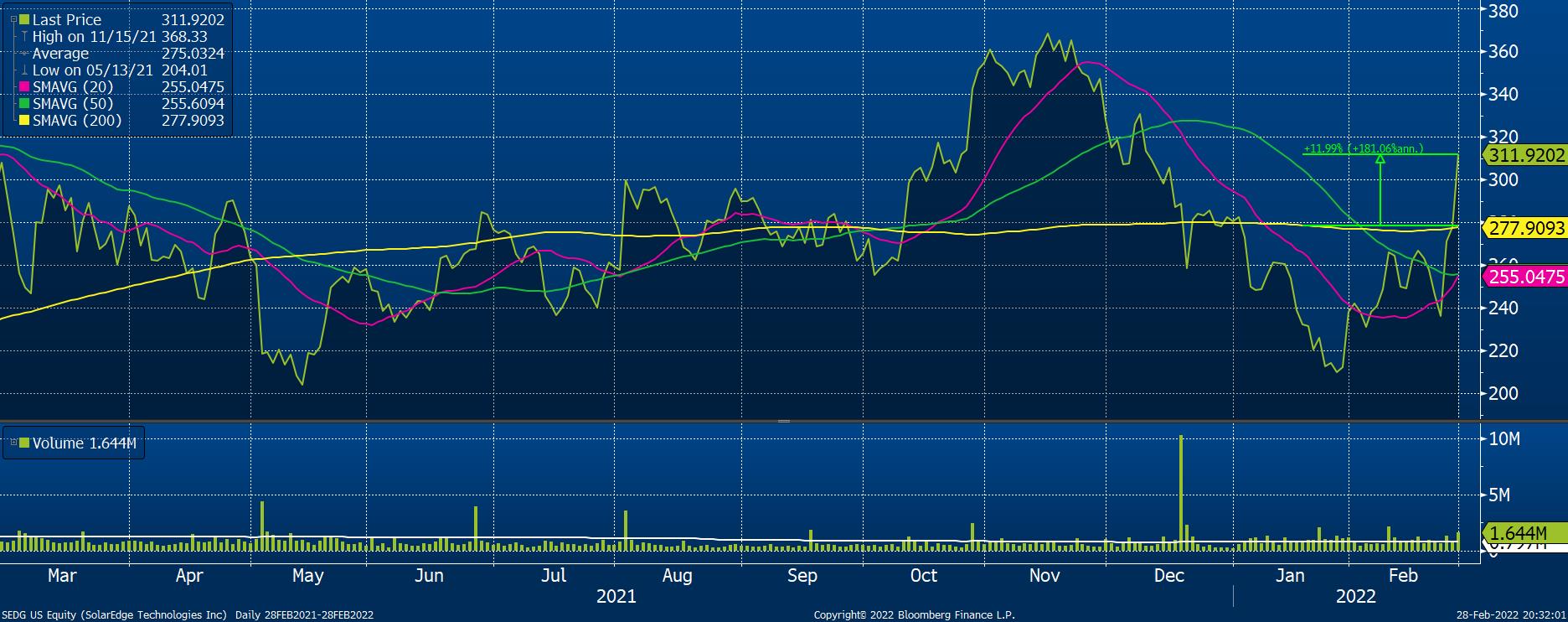The width and height of the screenshot is (1568, 622).
Task: Click the 204.01 low value in legend
Action: (184, 70)
